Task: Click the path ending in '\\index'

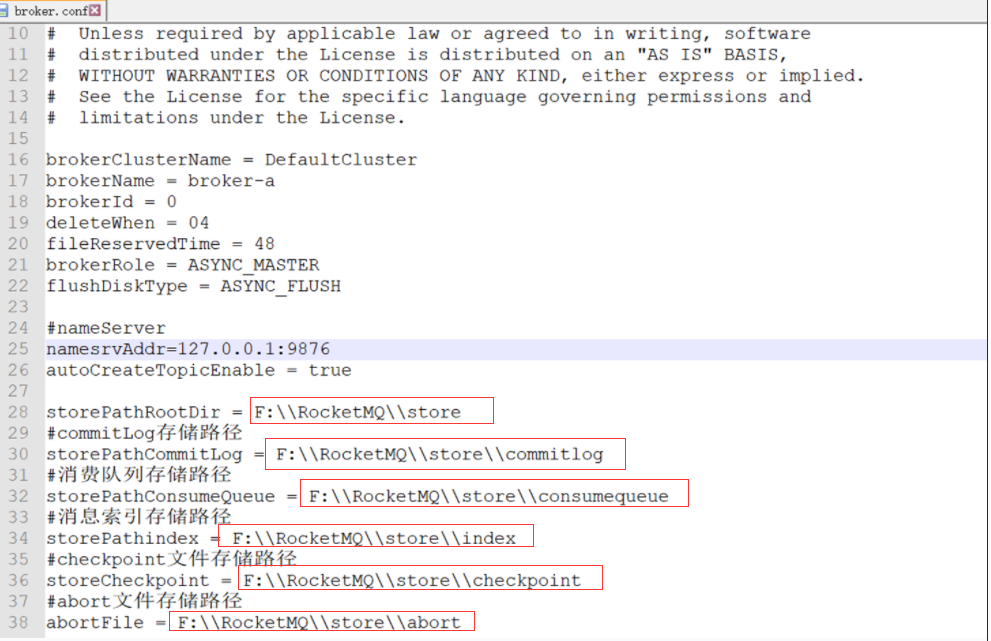Action: [x=374, y=539]
